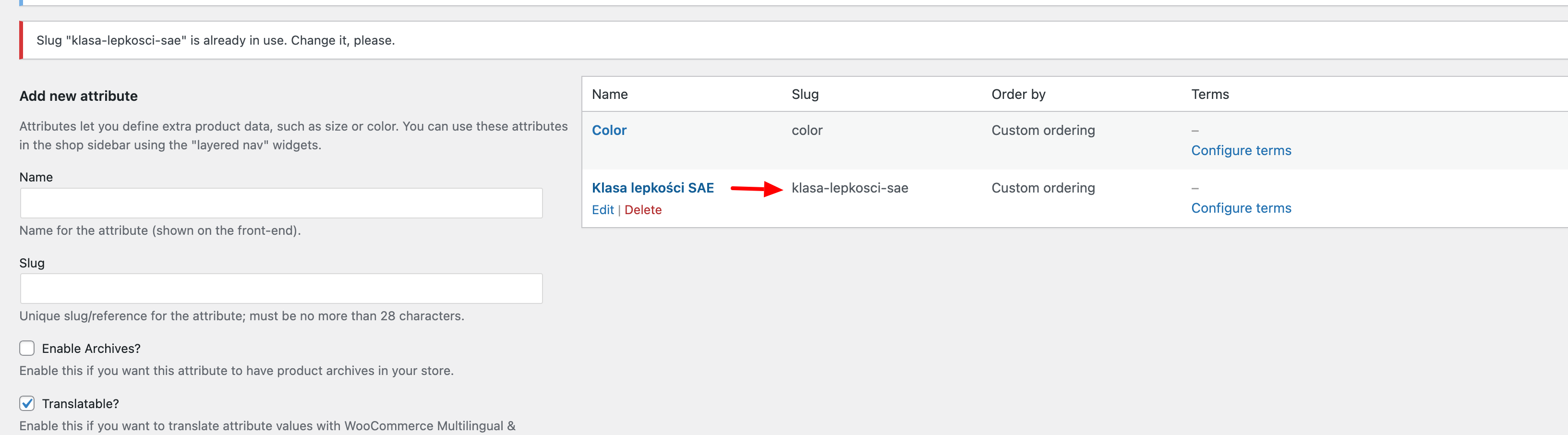
Task: Click the Name input field for the new attribute
Action: pyautogui.click(x=281, y=203)
